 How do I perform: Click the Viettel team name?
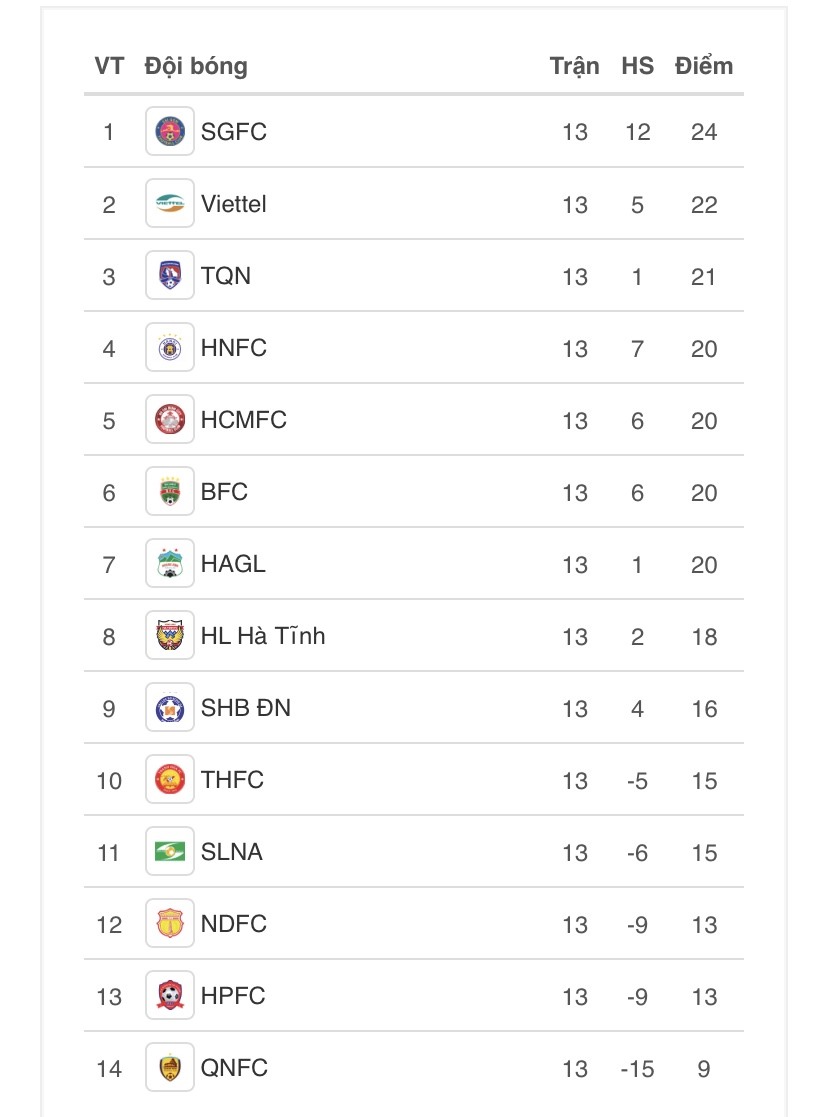click(x=234, y=204)
